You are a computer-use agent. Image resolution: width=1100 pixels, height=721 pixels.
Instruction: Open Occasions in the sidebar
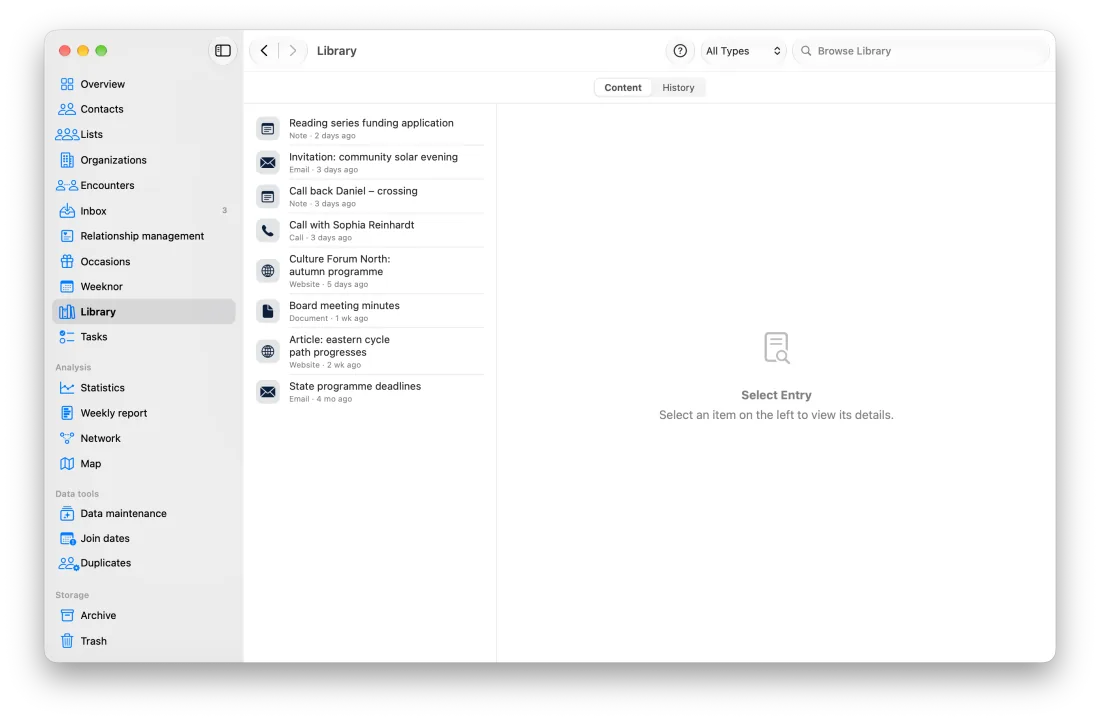(x=144, y=261)
